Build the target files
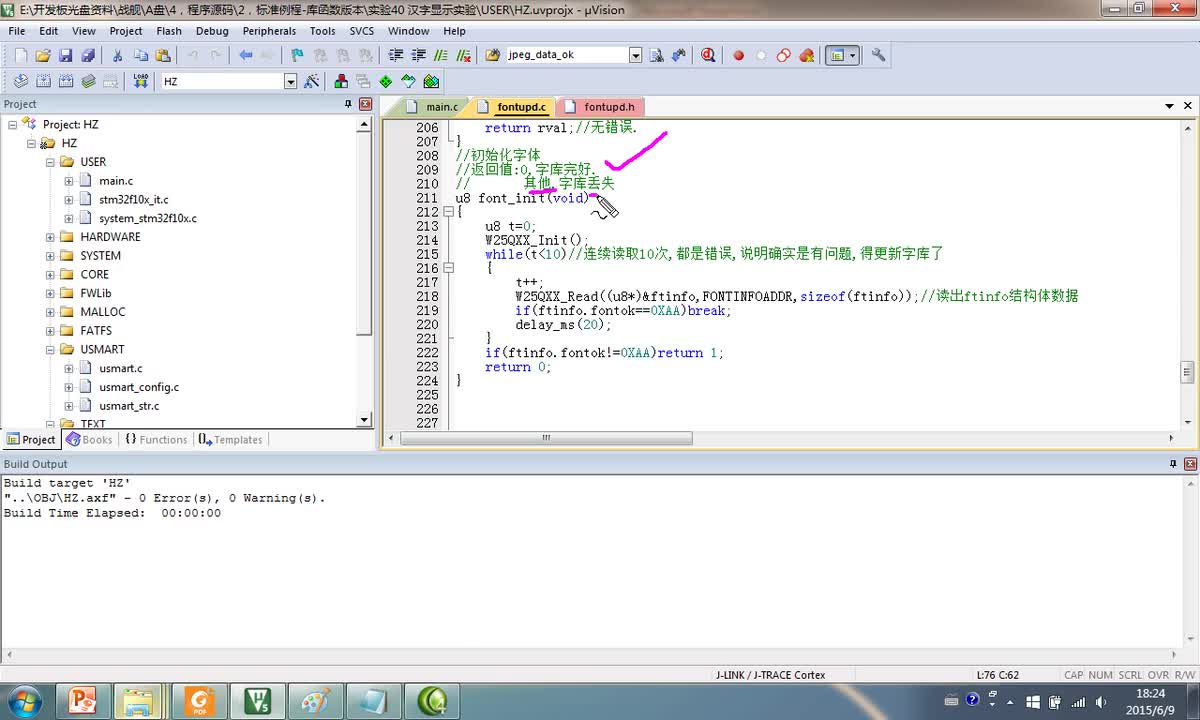Image resolution: width=1200 pixels, height=720 pixels. (x=43, y=81)
